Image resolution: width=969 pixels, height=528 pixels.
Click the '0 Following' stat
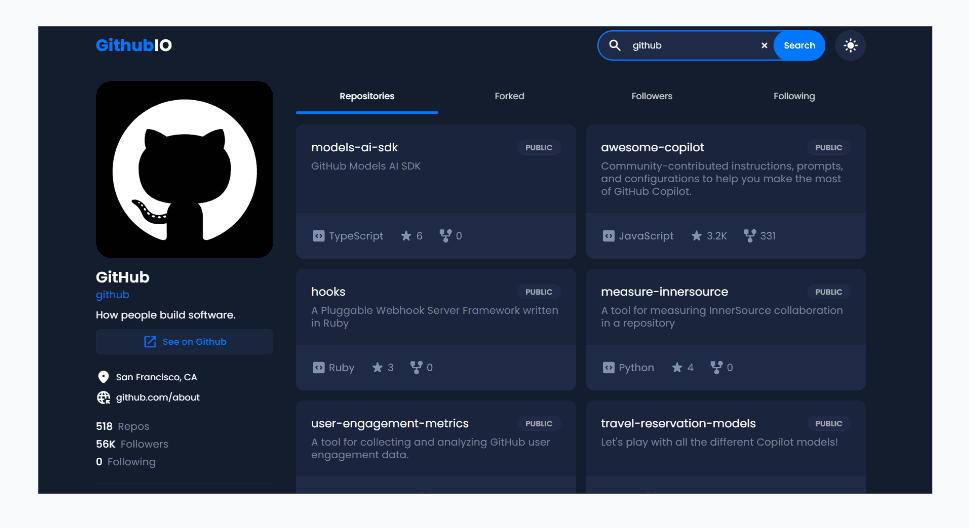tap(125, 462)
